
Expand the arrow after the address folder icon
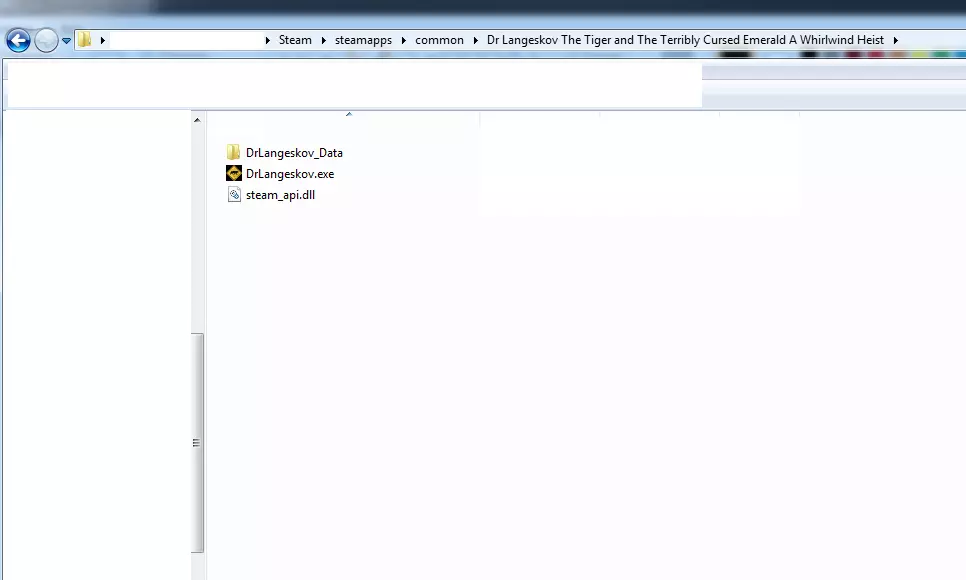(103, 40)
